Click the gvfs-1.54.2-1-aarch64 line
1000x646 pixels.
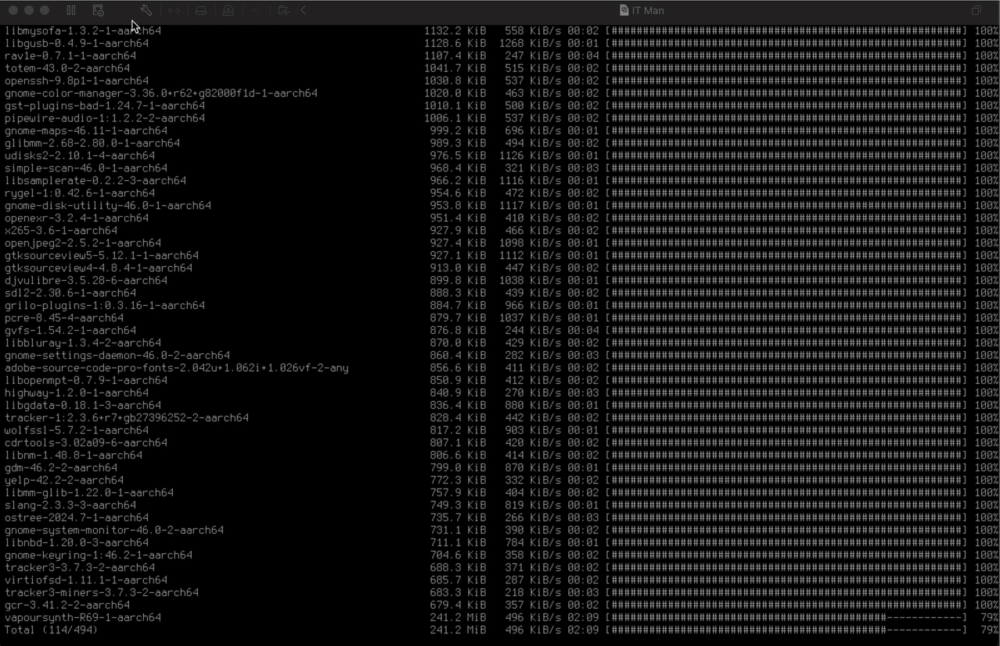tap(70, 330)
